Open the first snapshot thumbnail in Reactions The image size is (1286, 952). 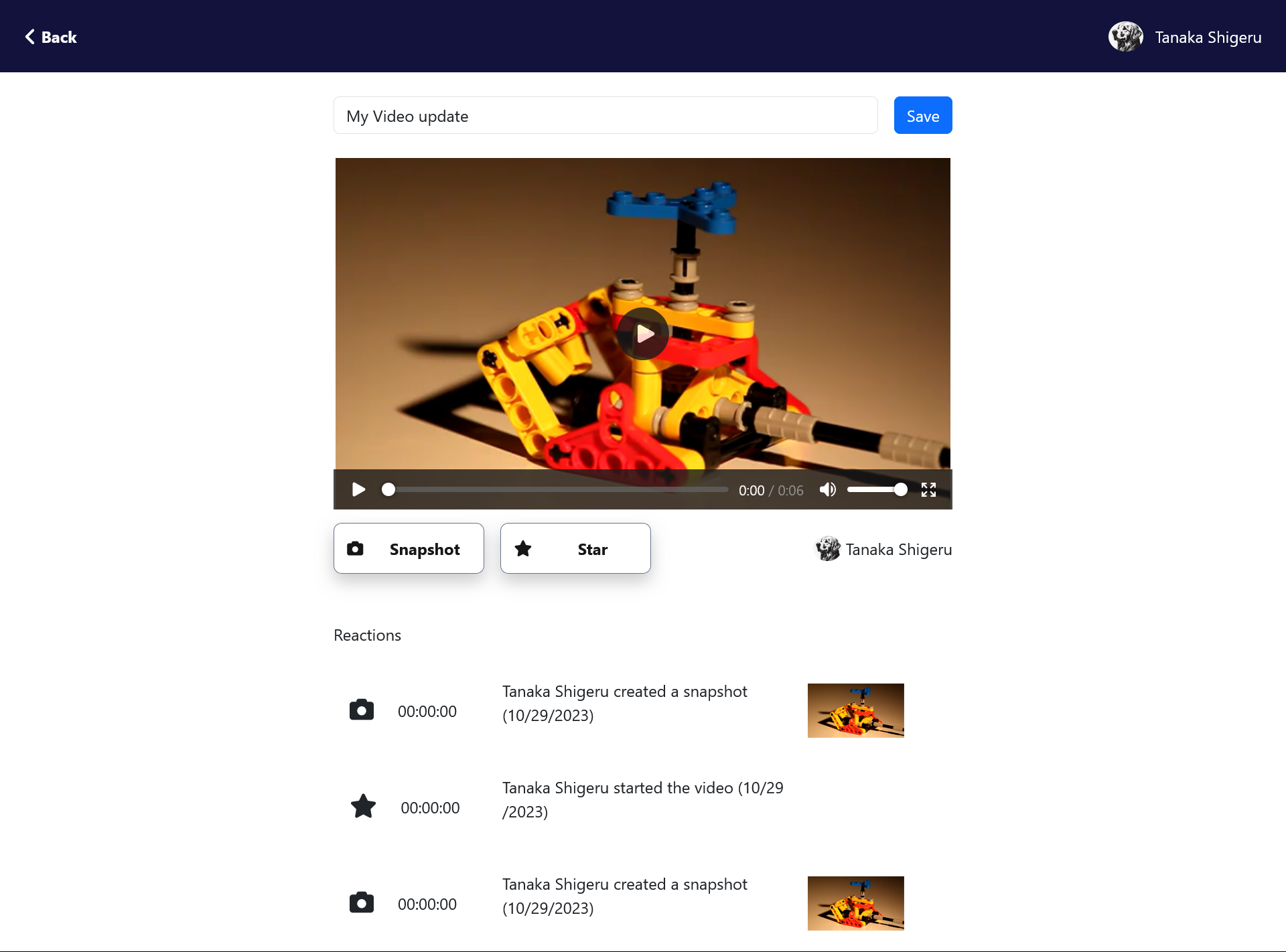855,710
